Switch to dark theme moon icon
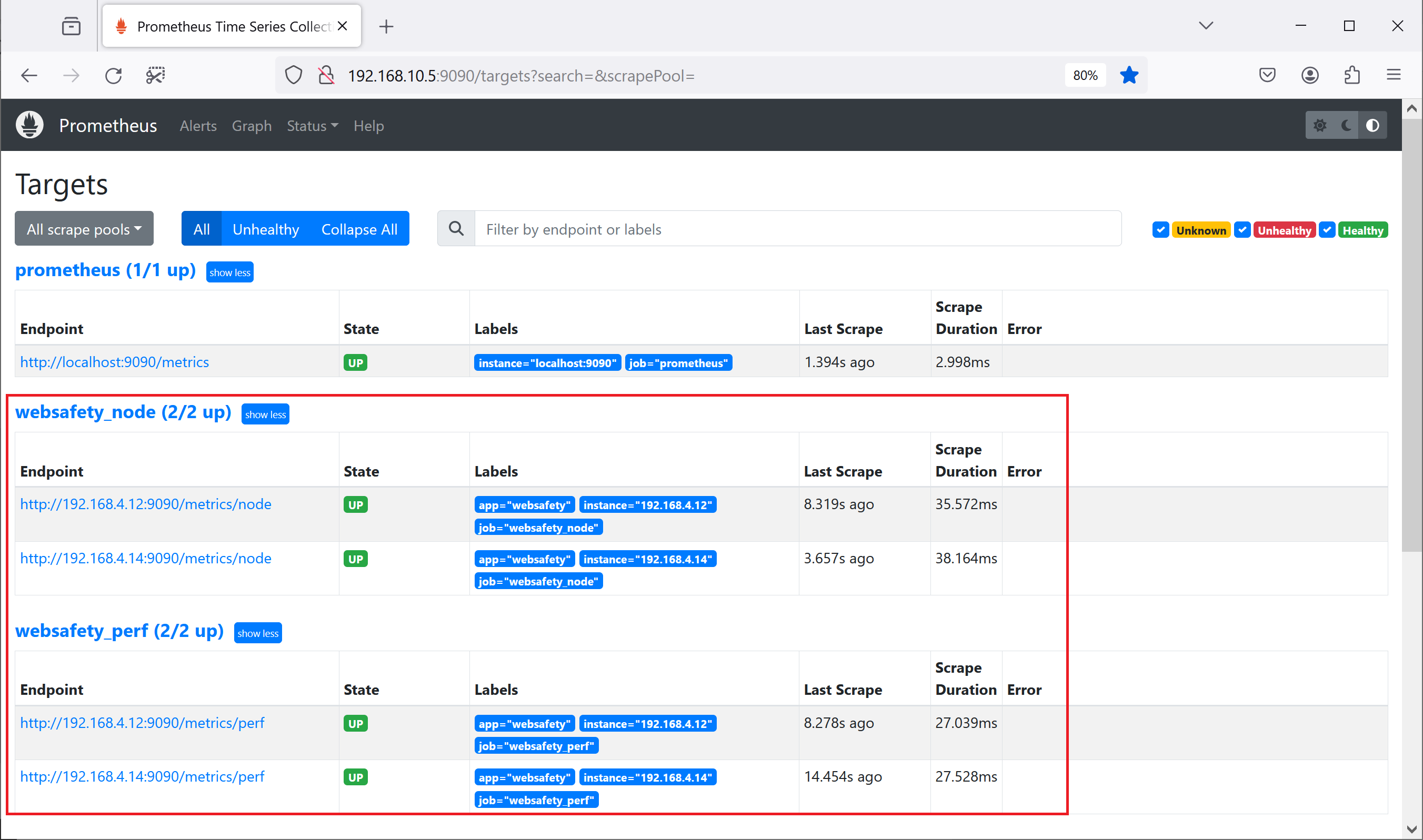 (1347, 126)
